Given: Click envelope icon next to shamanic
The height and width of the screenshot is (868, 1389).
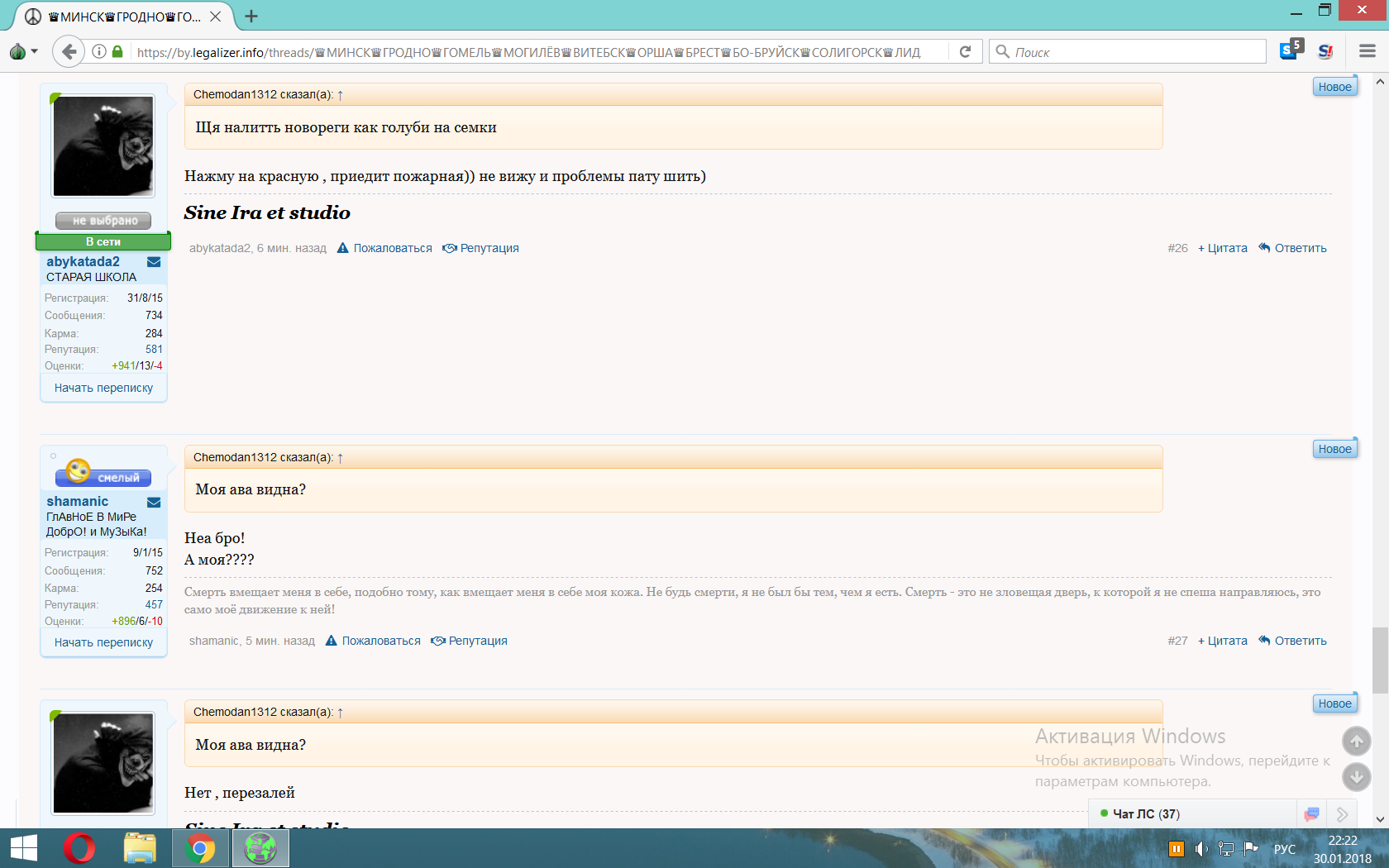Looking at the screenshot, I should 154,502.
